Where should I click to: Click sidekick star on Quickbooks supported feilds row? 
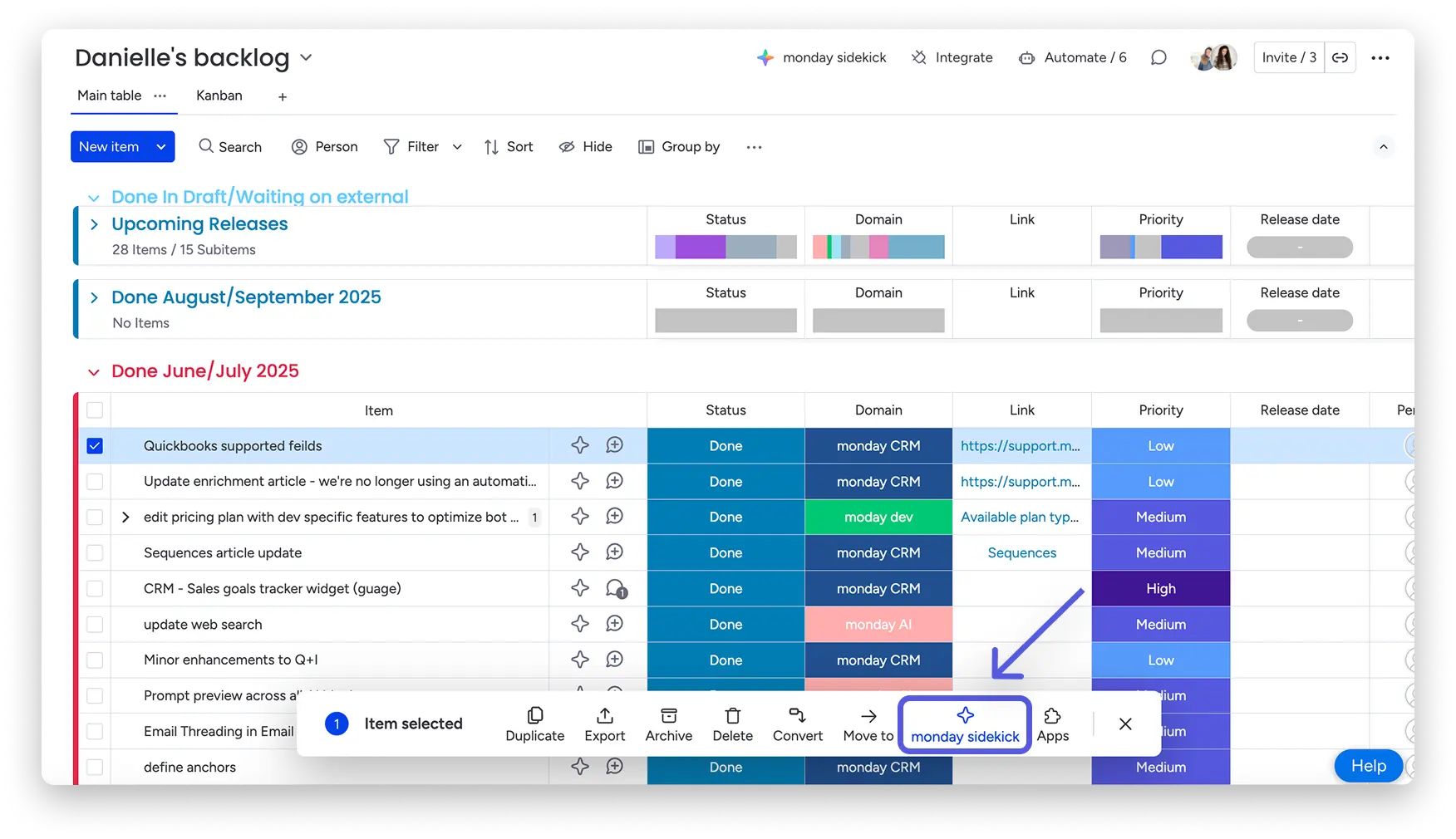coord(580,445)
